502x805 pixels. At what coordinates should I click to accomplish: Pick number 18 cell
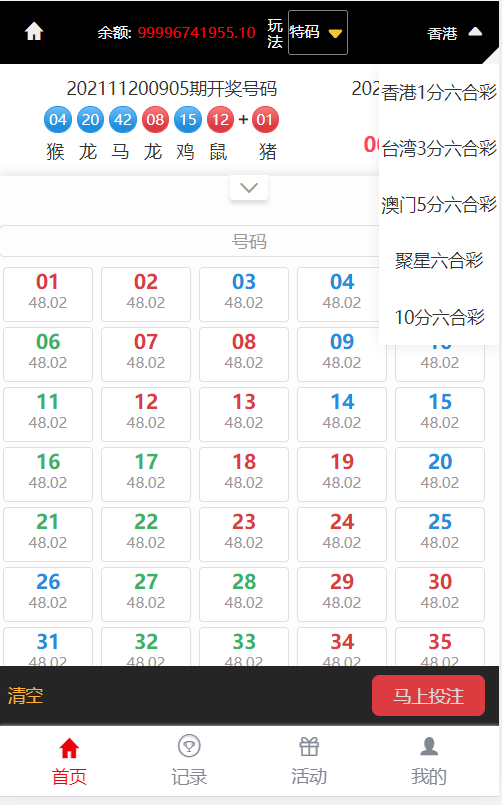(244, 474)
